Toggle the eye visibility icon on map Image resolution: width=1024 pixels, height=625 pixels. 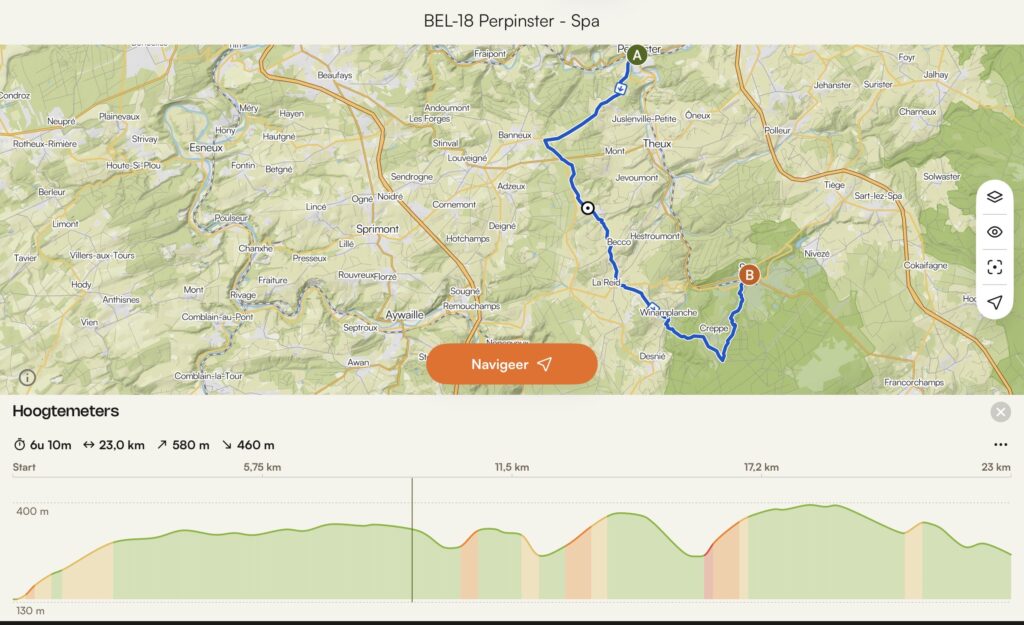tap(994, 232)
